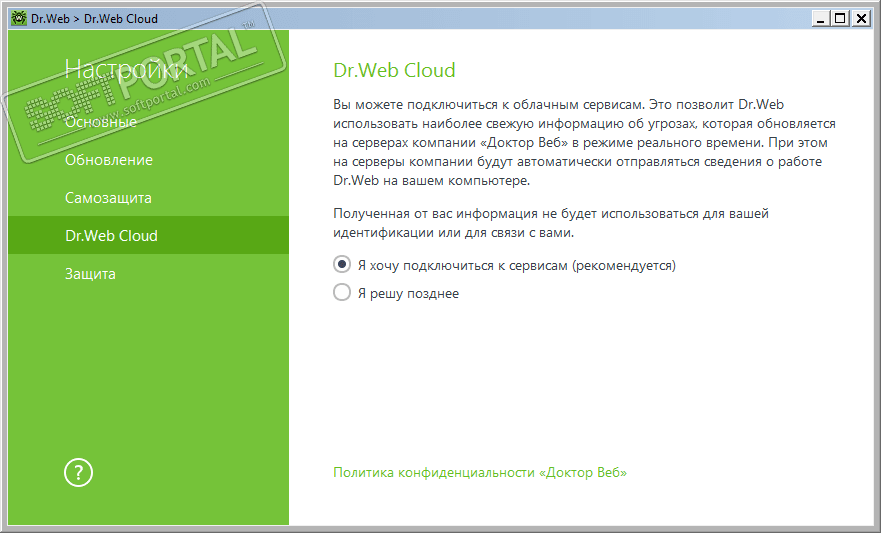Maximize the Dr.Web window
Viewport: 881px width, 533px height.
pyautogui.click(x=841, y=19)
